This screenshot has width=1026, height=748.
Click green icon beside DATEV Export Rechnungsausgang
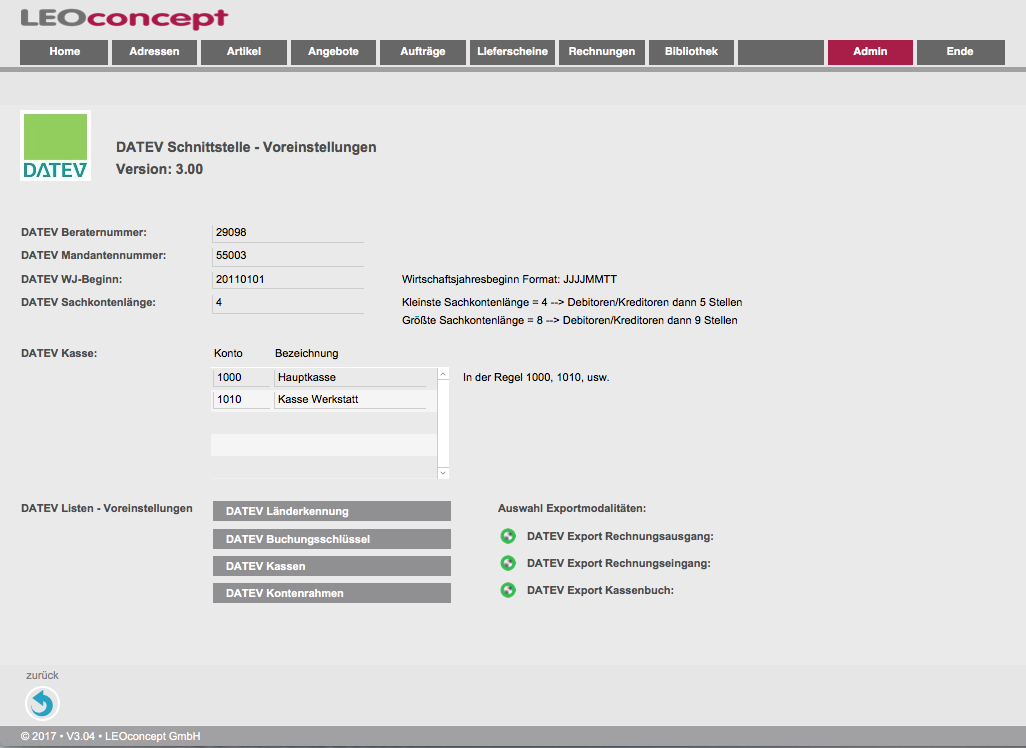508,536
